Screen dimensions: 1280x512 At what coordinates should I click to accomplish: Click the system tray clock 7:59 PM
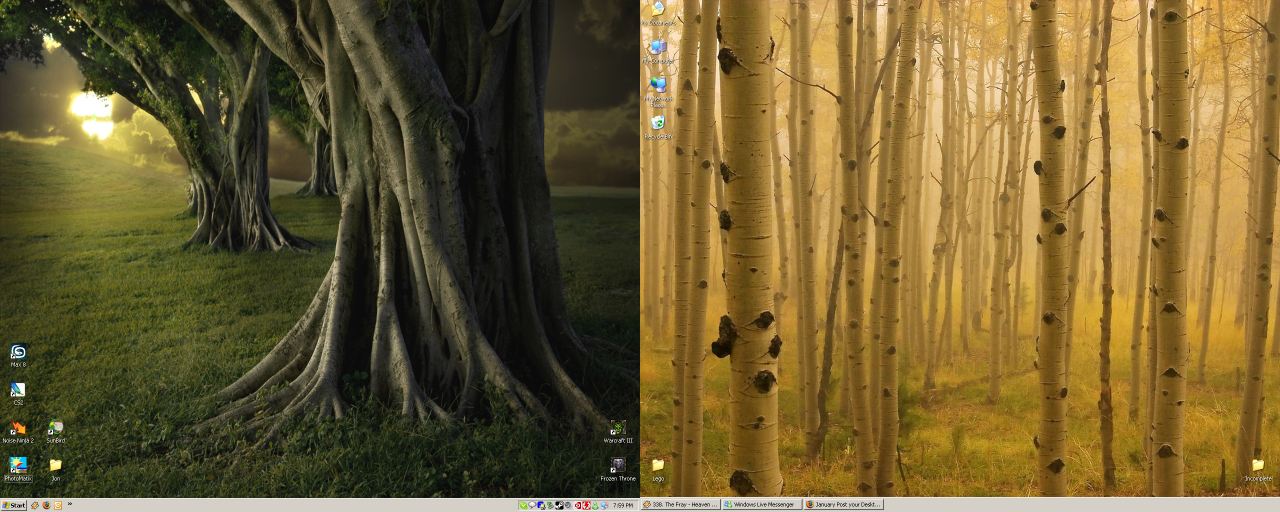click(x=622, y=505)
